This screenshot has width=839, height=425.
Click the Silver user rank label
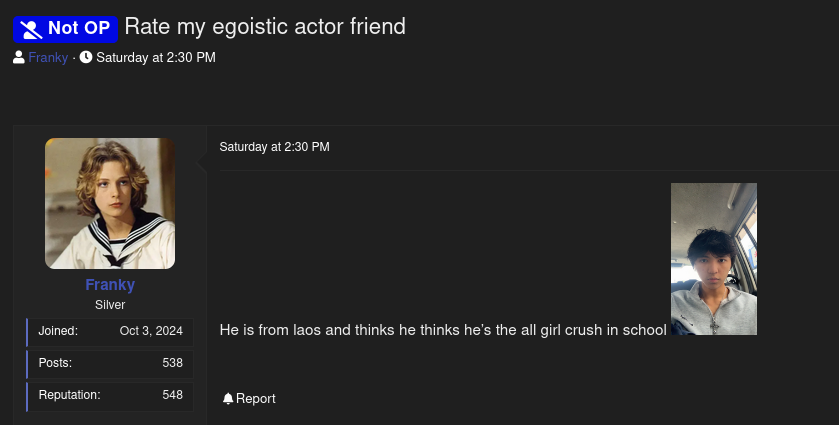[110, 305]
